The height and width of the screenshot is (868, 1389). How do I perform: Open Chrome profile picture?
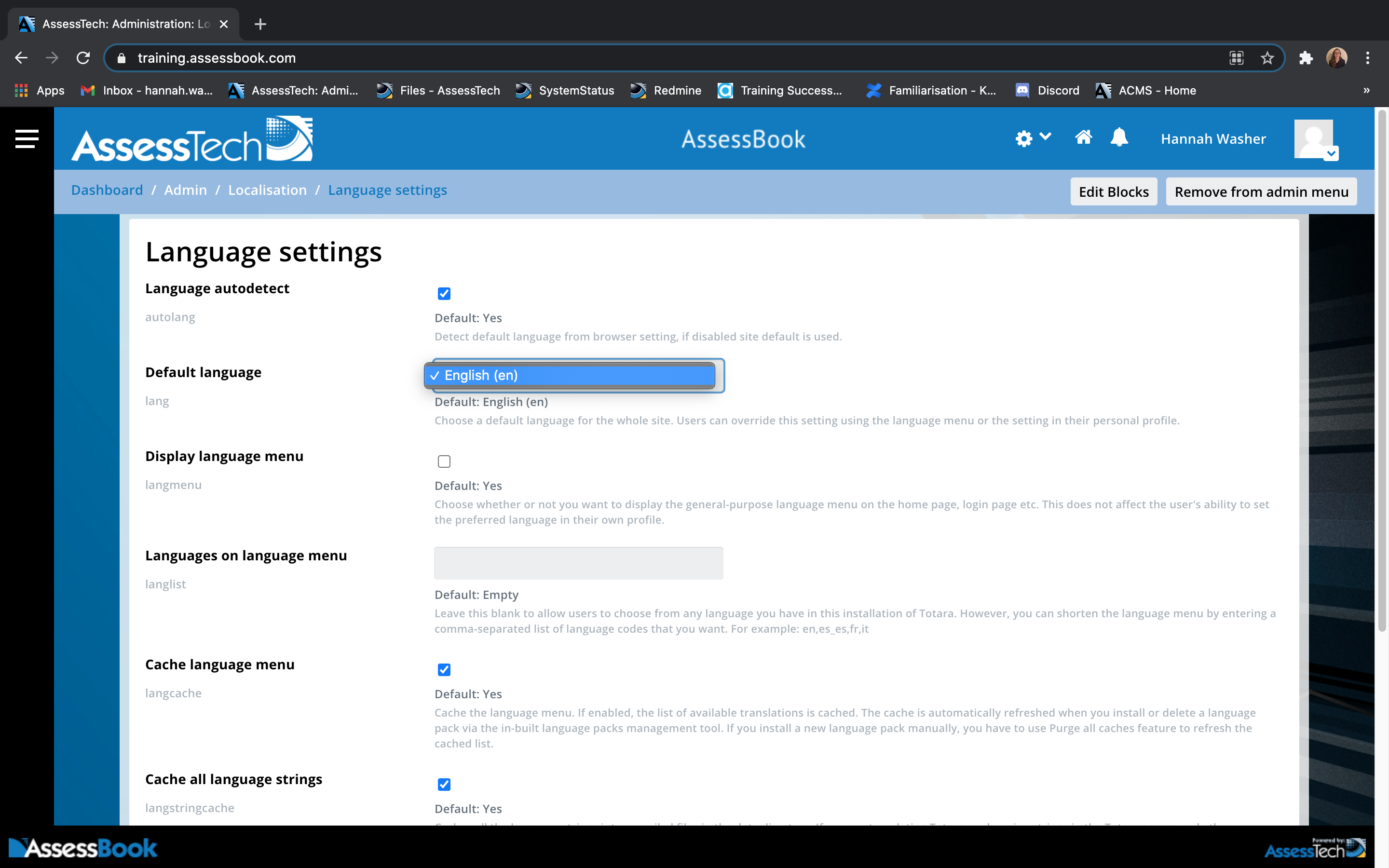1337,58
